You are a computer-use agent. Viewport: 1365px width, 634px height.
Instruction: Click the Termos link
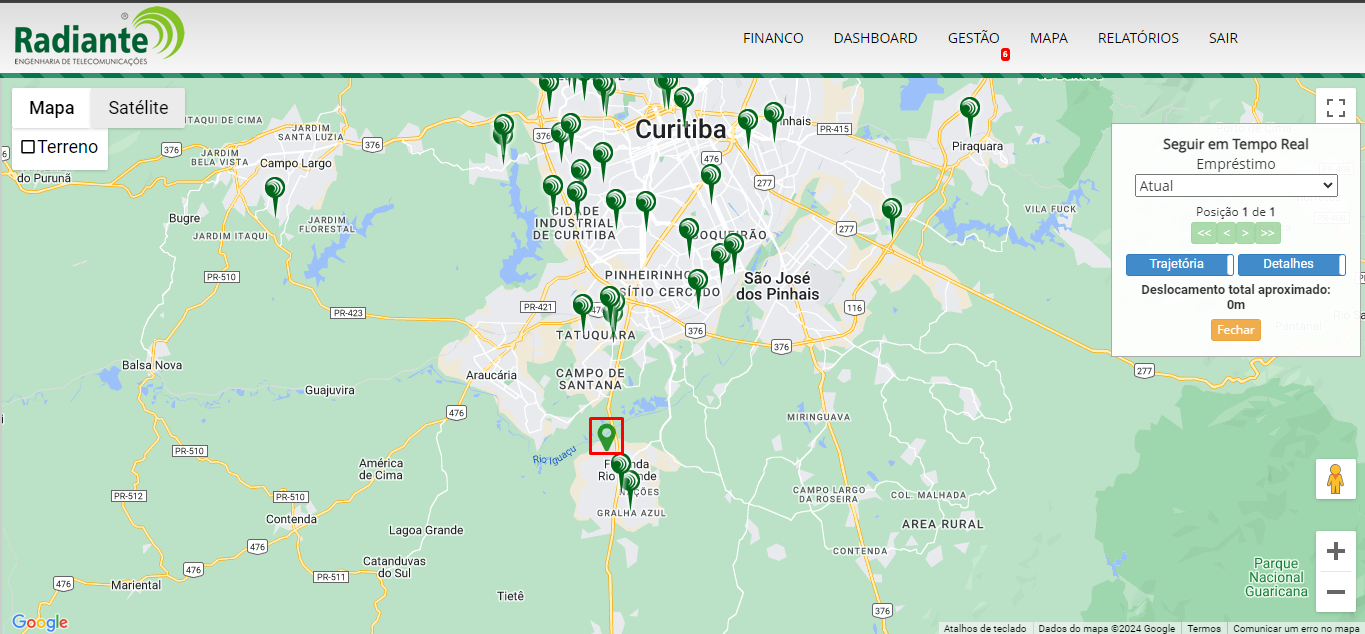(x=1203, y=628)
